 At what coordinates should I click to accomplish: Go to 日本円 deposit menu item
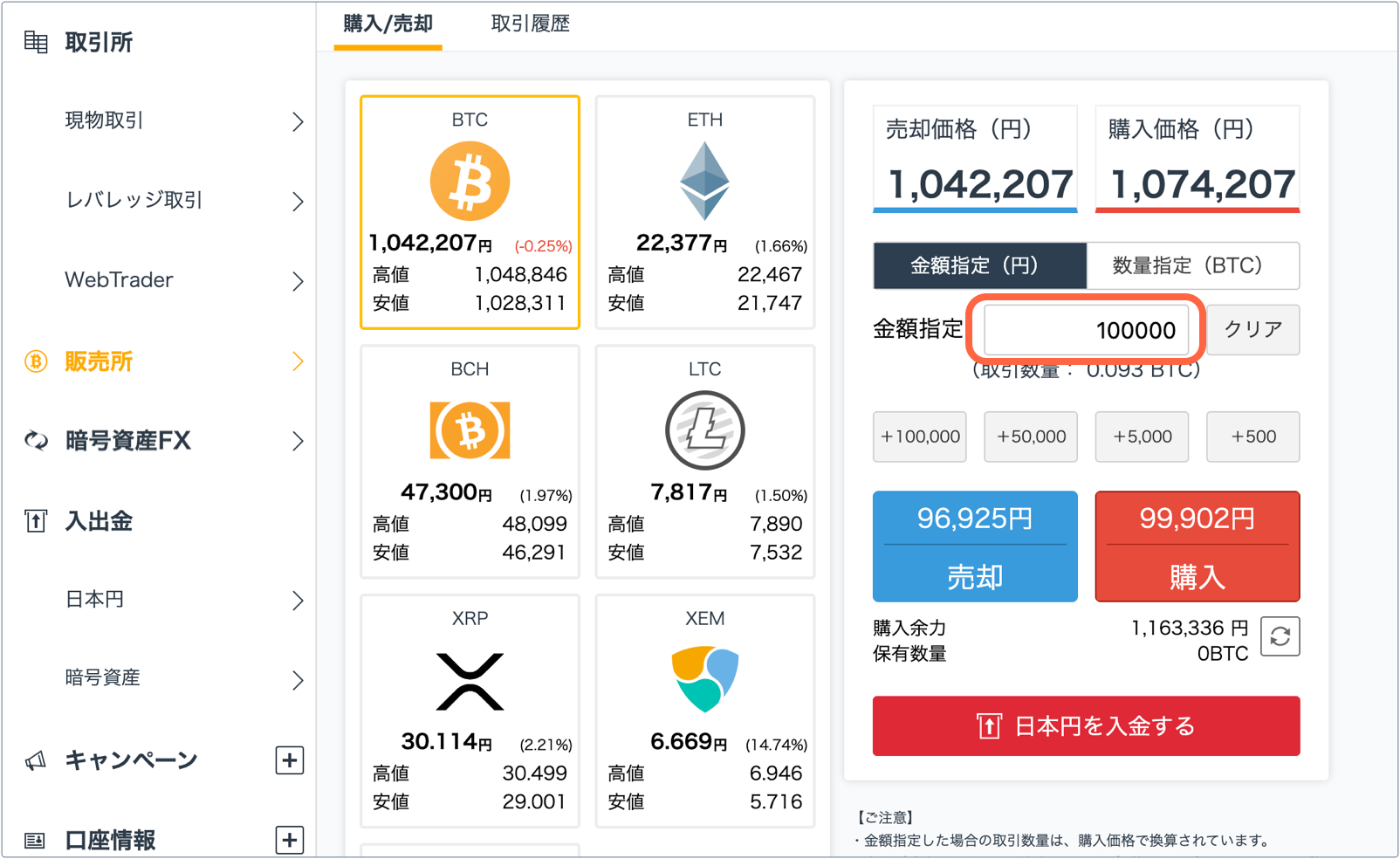(x=94, y=600)
